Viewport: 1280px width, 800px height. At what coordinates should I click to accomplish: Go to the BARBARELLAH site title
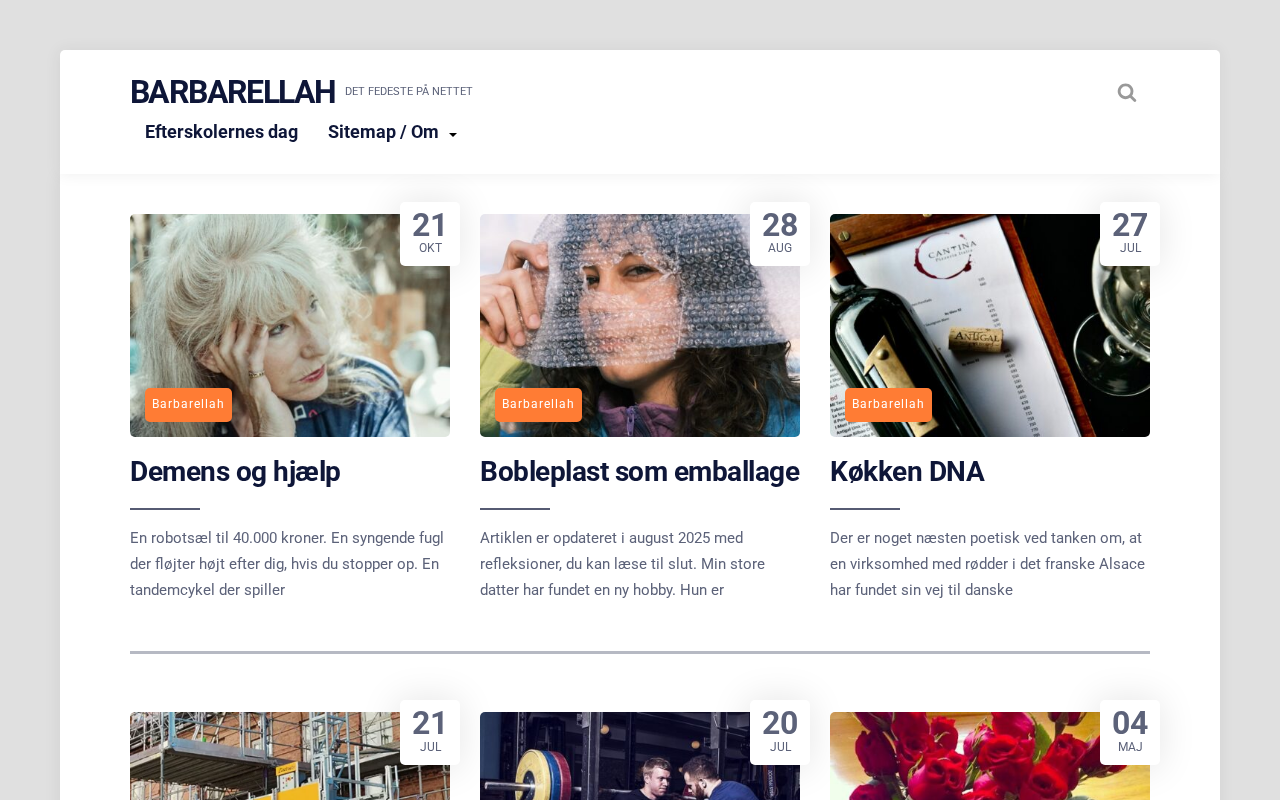click(x=232, y=92)
